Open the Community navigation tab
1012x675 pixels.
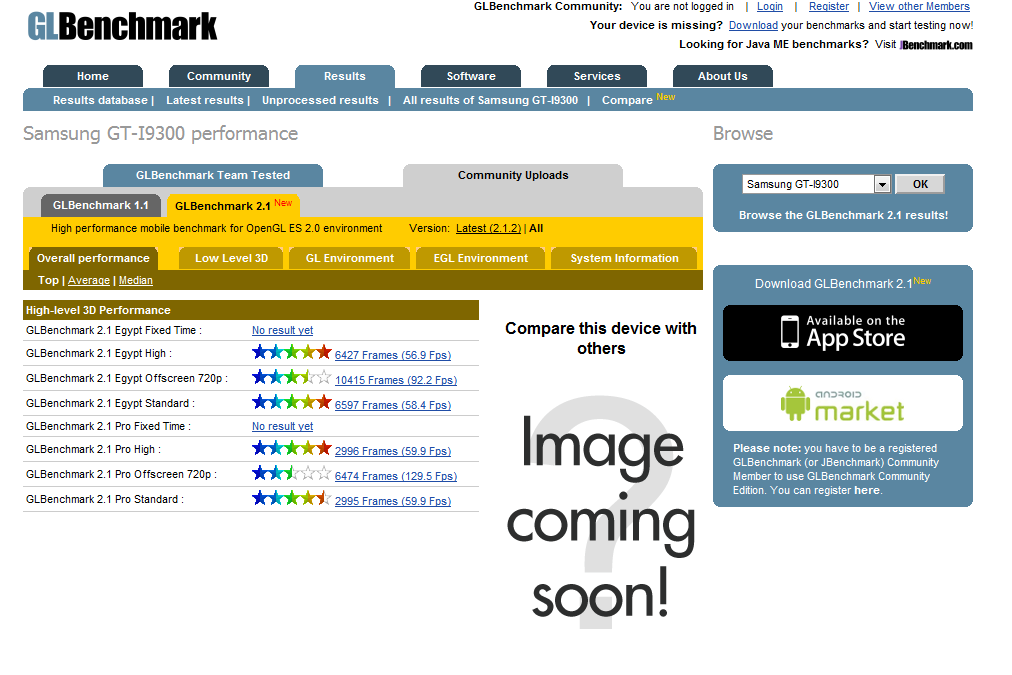click(219, 76)
